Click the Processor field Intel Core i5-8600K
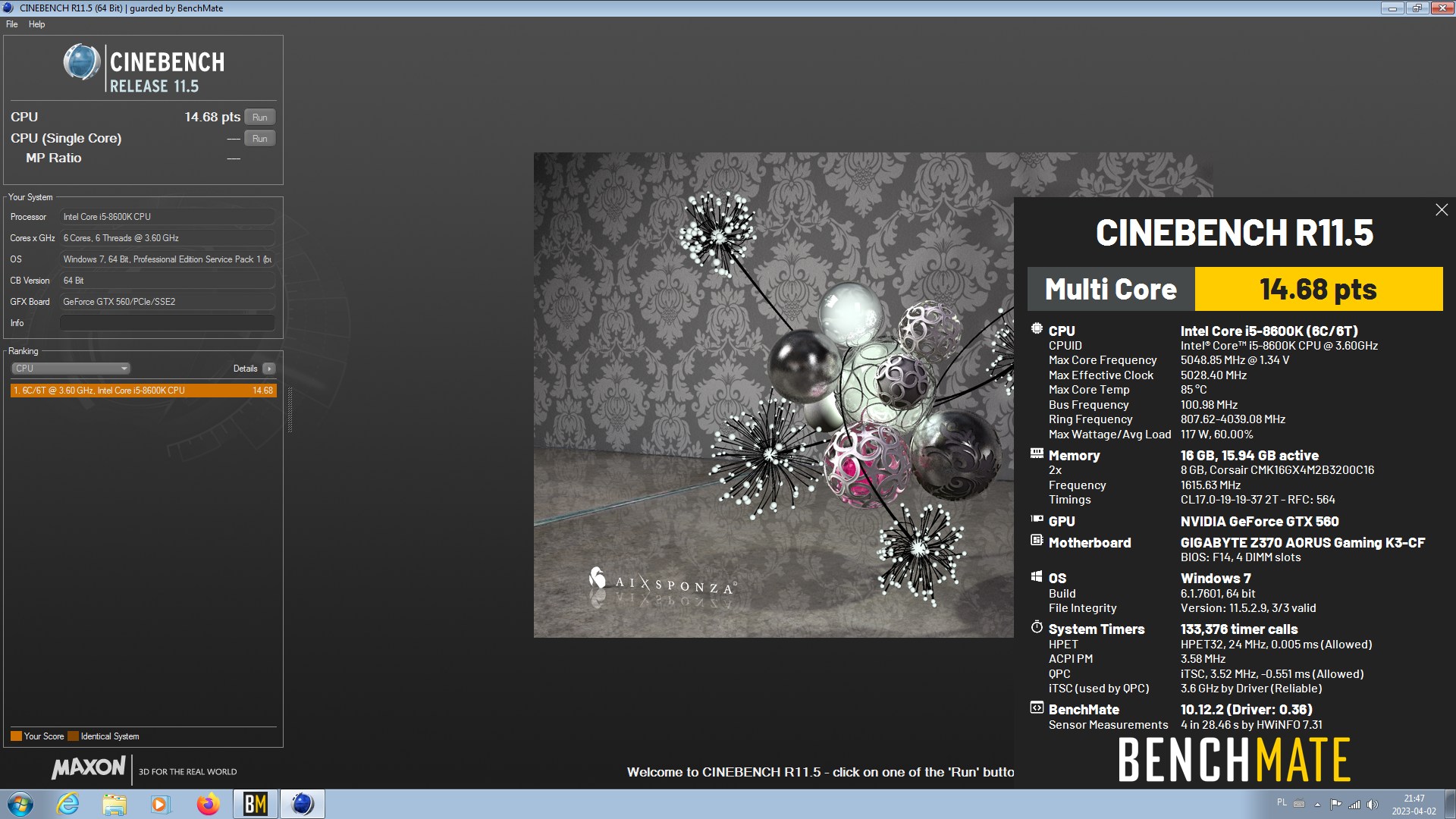Image resolution: width=1456 pixels, height=819 pixels. click(x=167, y=217)
